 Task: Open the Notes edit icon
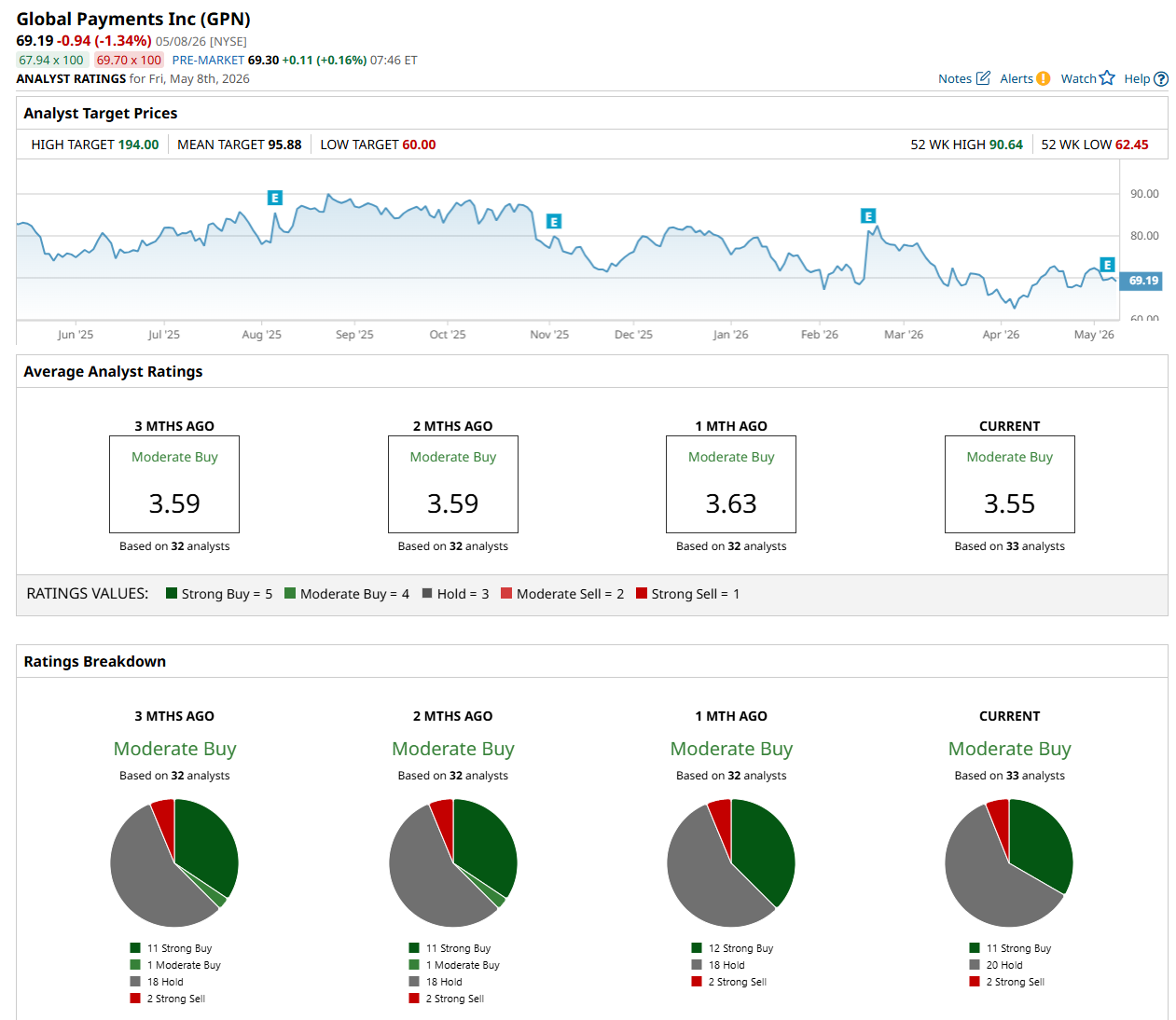point(983,78)
